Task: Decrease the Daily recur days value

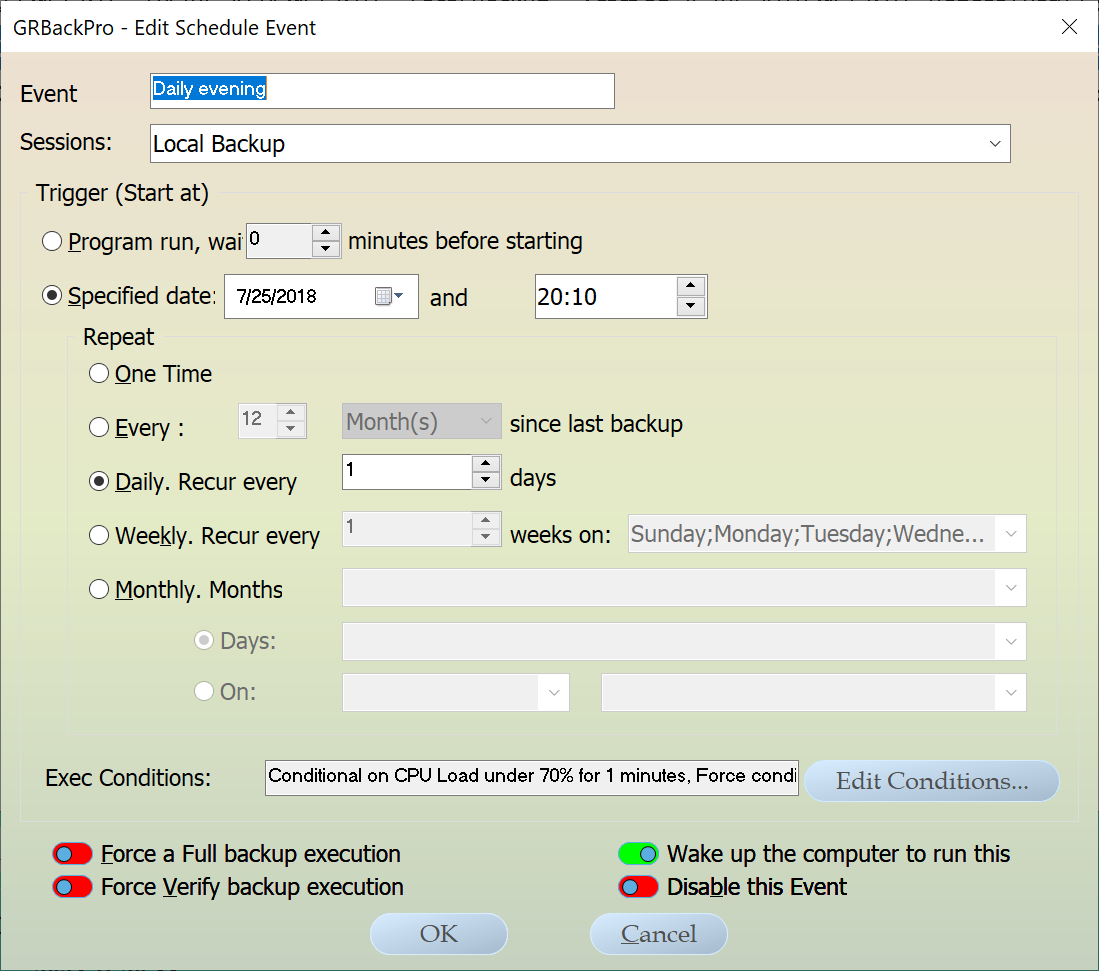Action: point(485,481)
